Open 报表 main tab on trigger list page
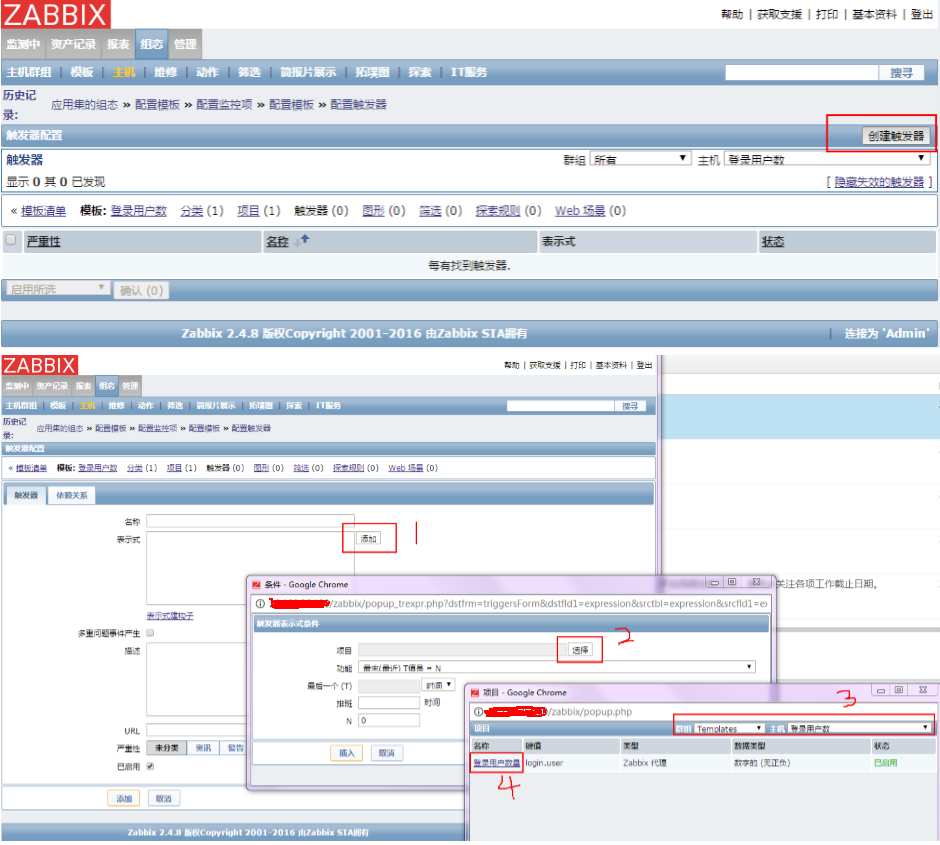 coord(118,44)
